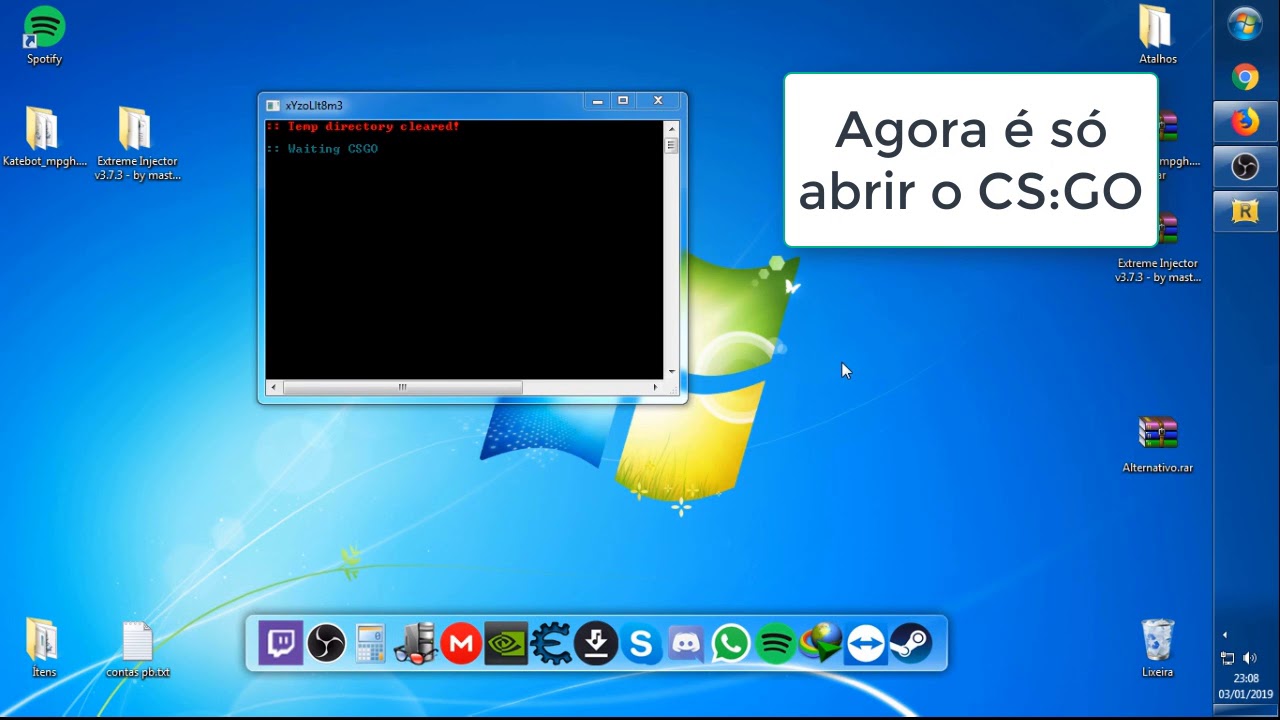Image resolution: width=1280 pixels, height=720 pixels.
Task: Click the 'Waiting CSGO' console line
Action: [322, 149]
